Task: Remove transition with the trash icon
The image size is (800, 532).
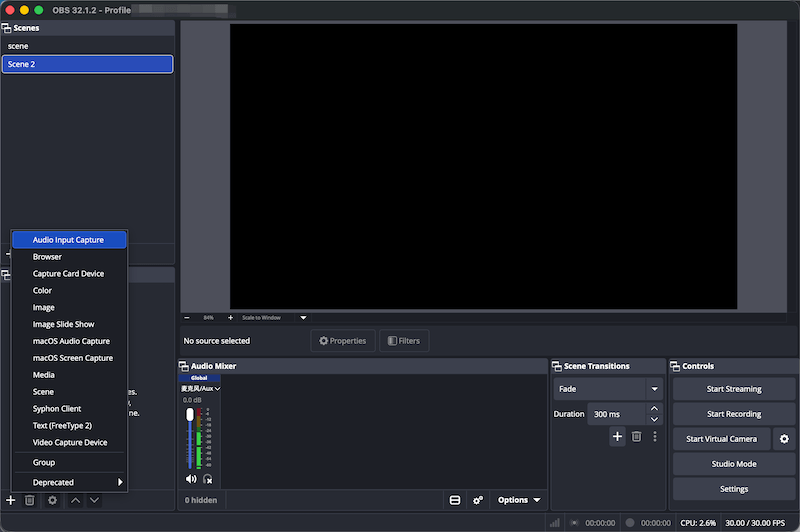Action: (x=636, y=437)
